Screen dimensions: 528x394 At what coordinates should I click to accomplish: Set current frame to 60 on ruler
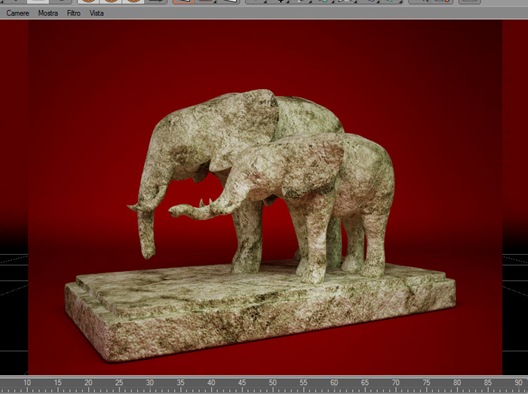[334, 383]
